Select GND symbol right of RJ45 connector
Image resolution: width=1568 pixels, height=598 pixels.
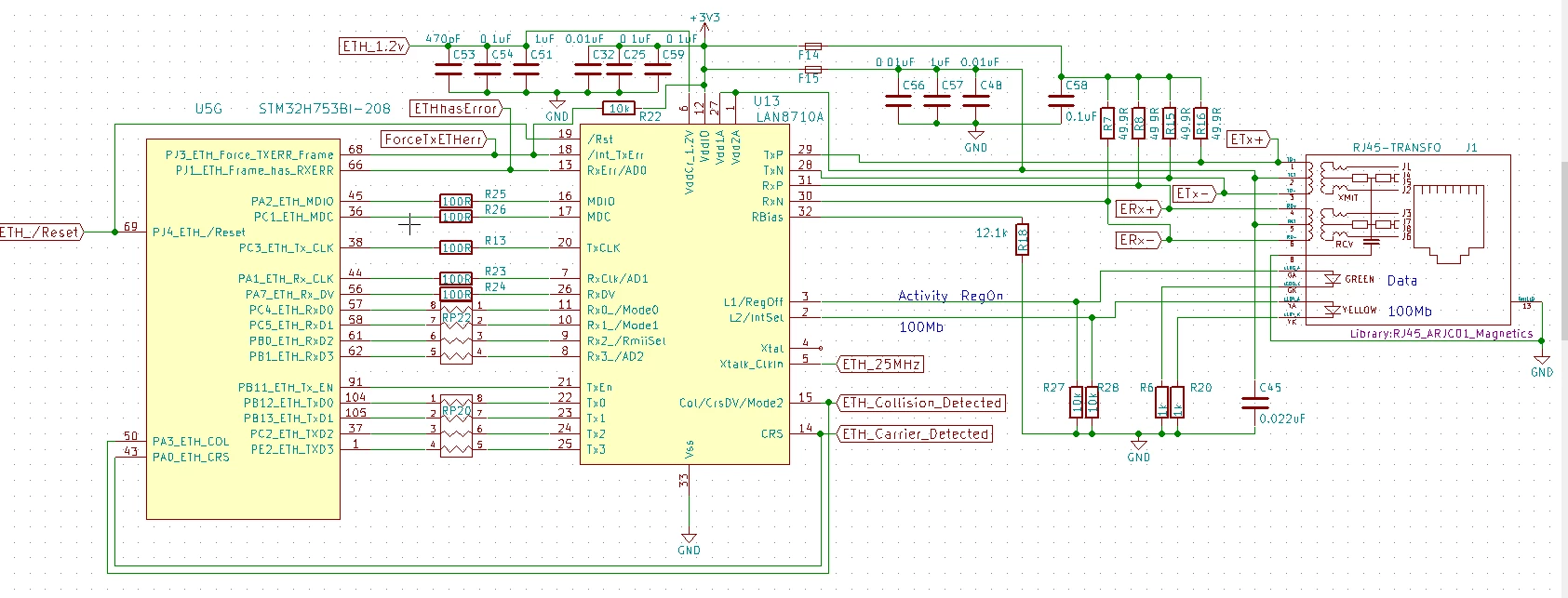[x=1542, y=365]
